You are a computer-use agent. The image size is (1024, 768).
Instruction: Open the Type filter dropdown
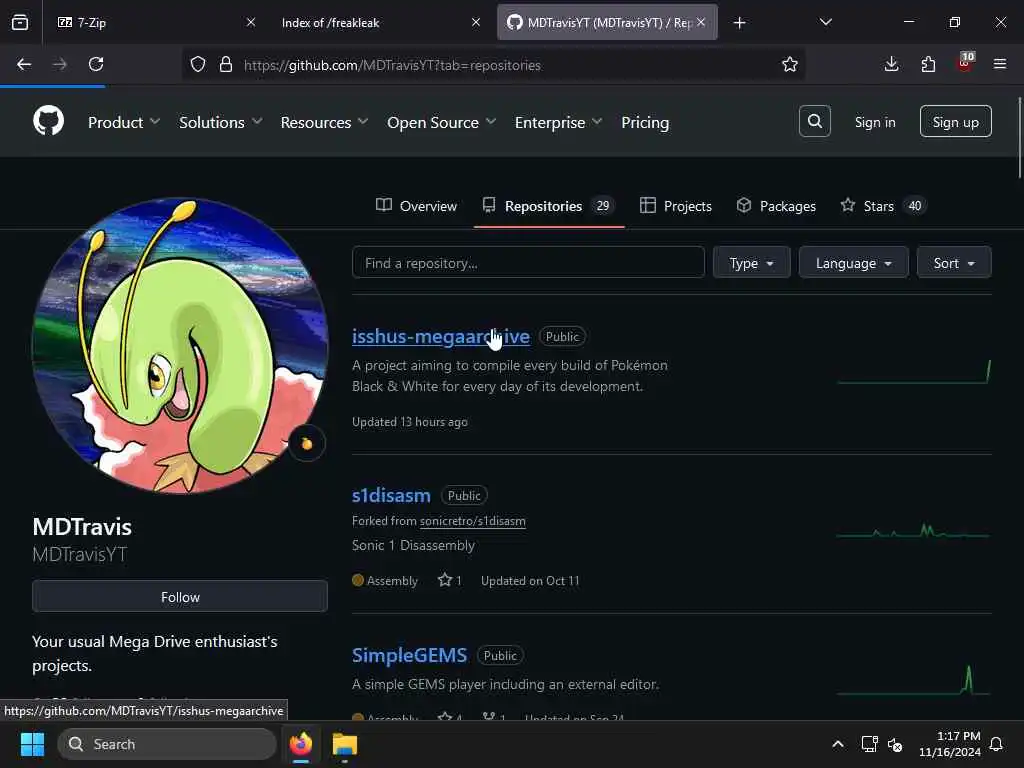[x=752, y=263]
